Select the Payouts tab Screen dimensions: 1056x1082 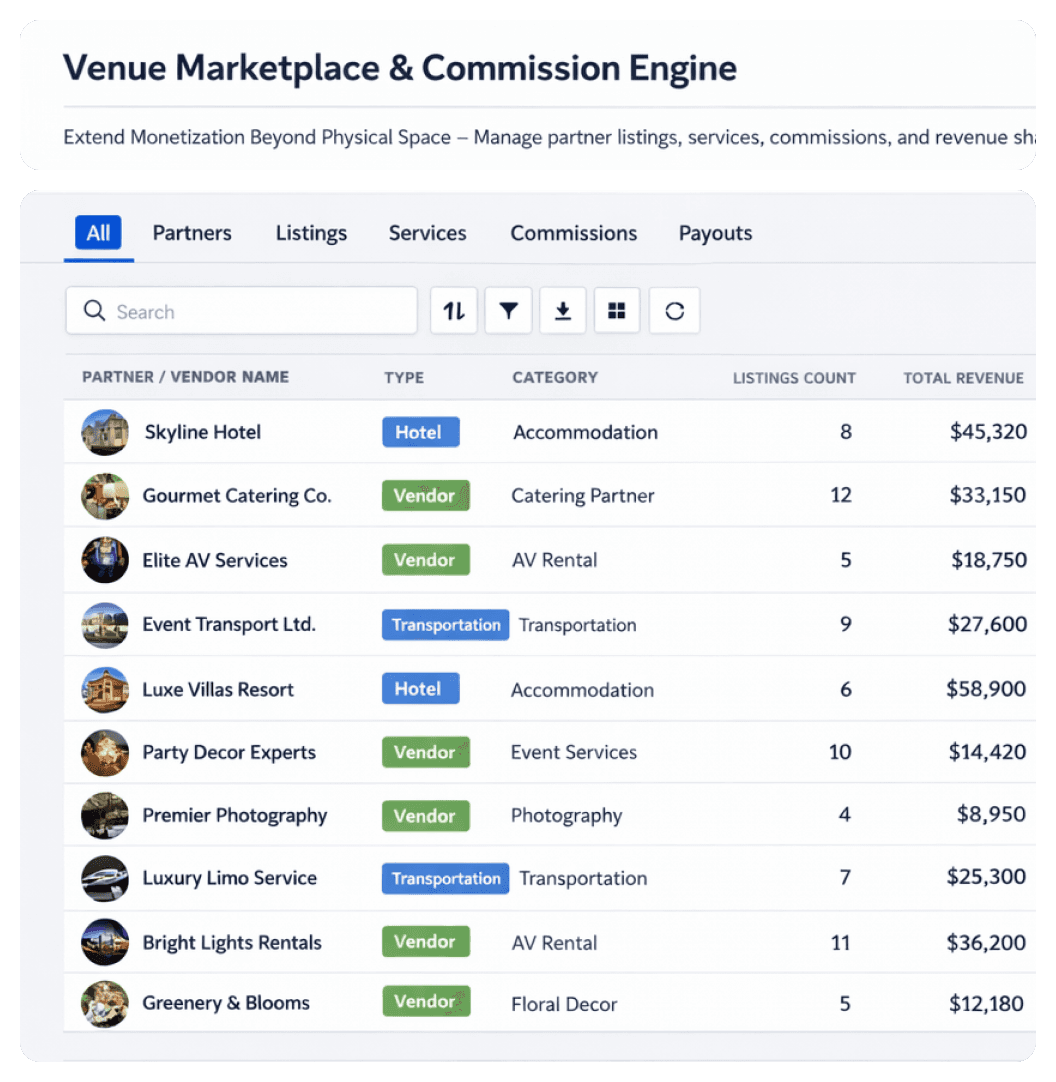(715, 233)
